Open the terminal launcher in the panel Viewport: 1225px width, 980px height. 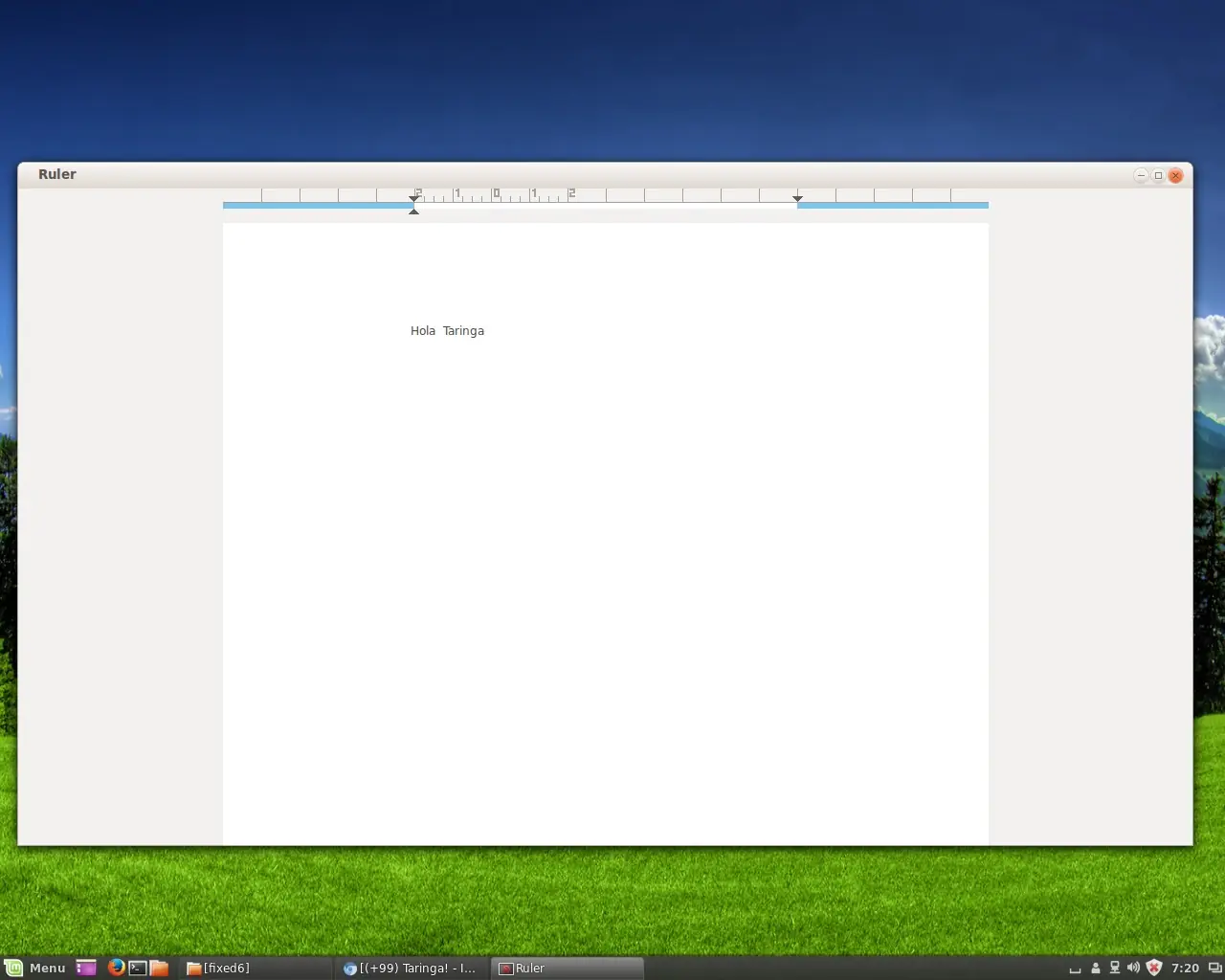pos(138,968)
